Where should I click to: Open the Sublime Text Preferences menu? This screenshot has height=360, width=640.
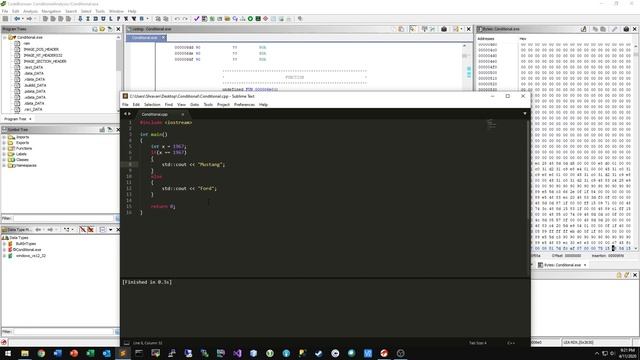click(244, 105)
